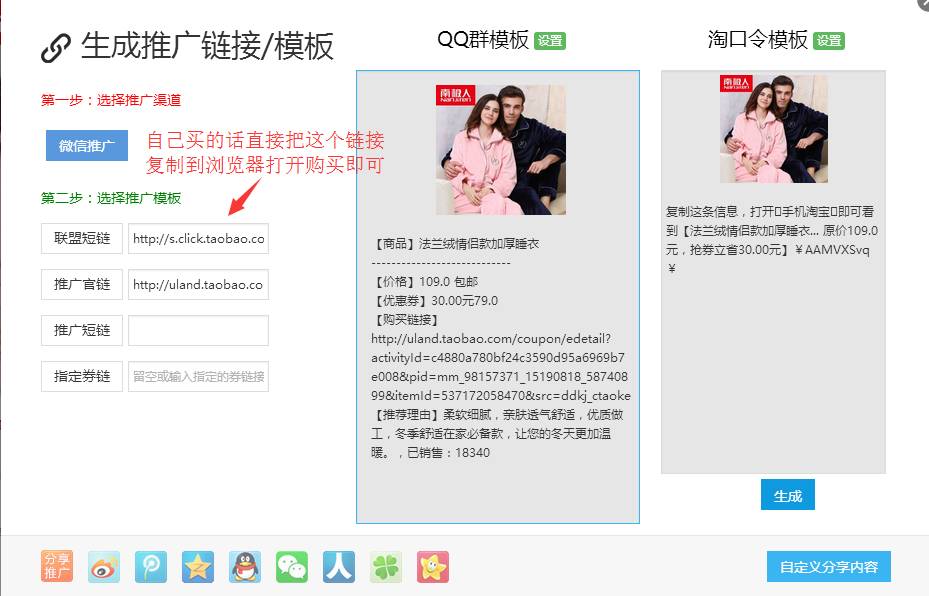Click the QZone star share icon
Viewport: 929px width, 596px height.
point(198,567)
